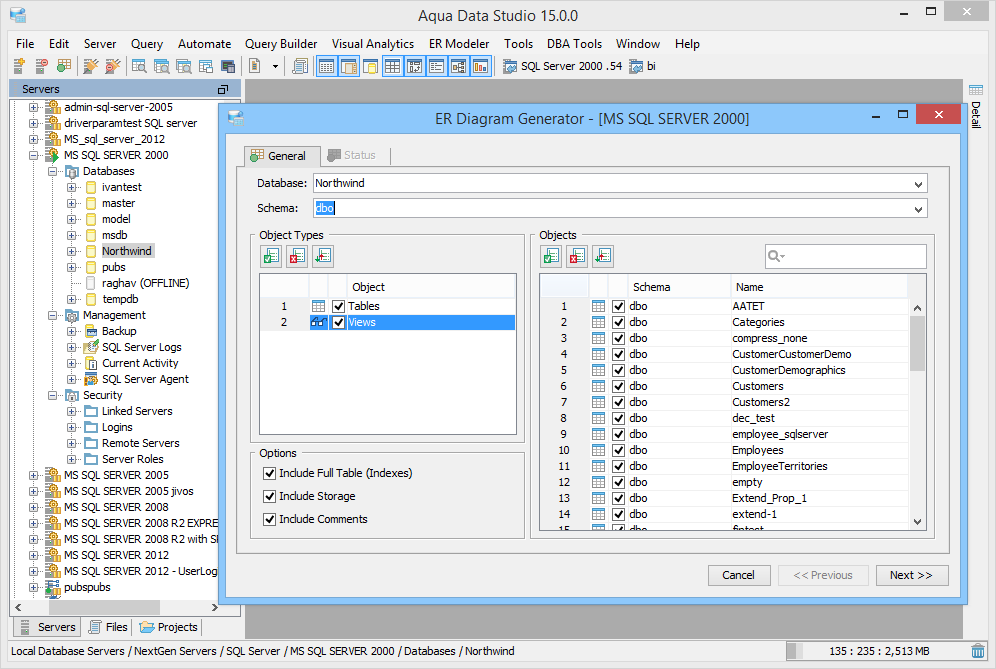This screenshot has width=996, height=669.
Task: Click the Cancel button
Action: tap(739, 575)
